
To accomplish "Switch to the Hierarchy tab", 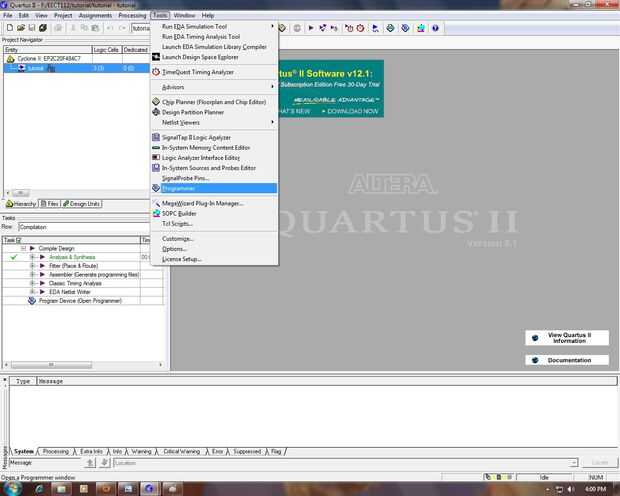I will 21,204.
